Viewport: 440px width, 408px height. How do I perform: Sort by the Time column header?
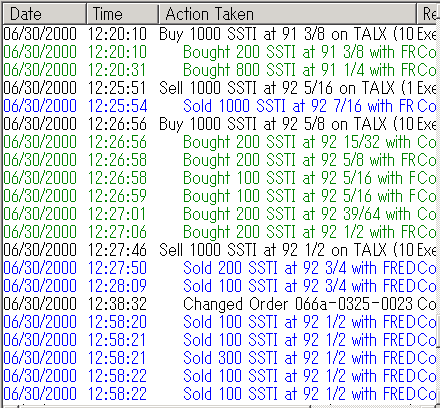pos(122,14)
